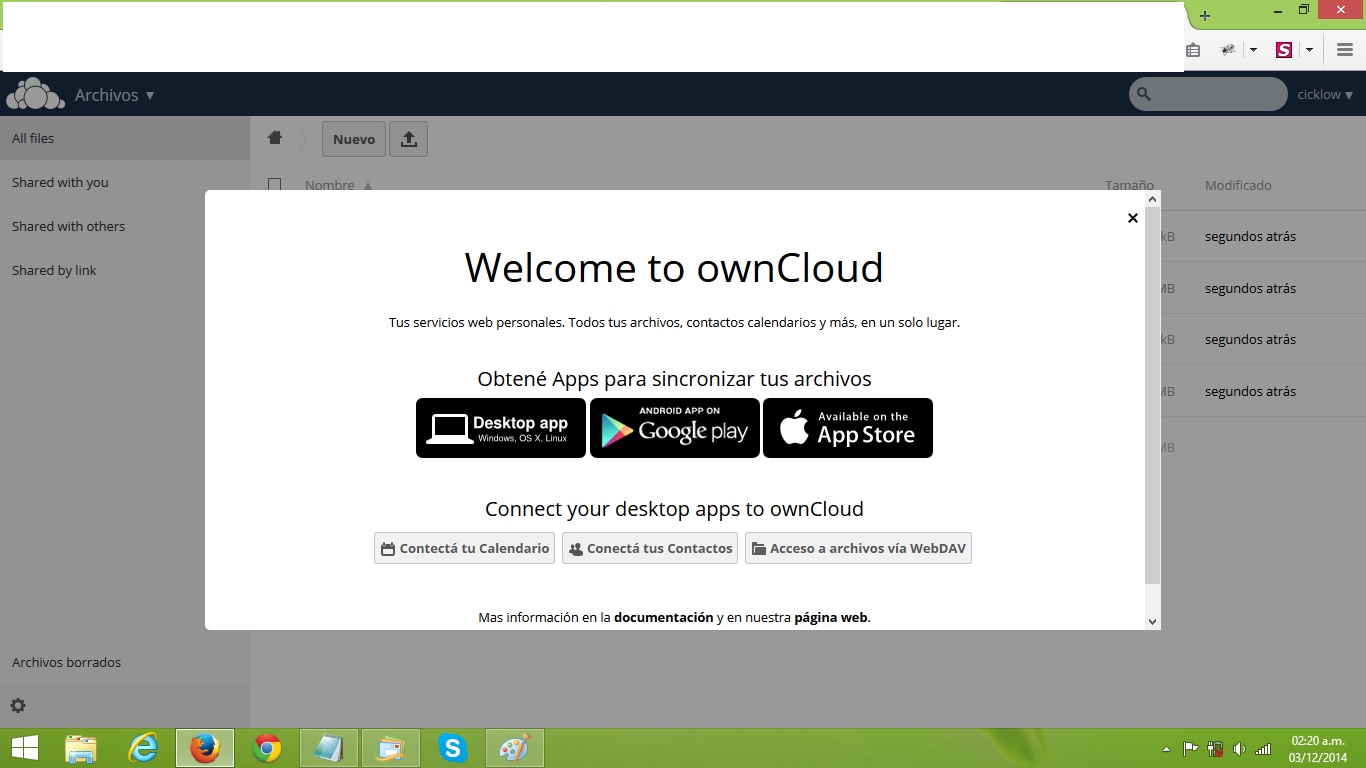
Task: Open Archivos borrados section
Action: coord(125,662)
